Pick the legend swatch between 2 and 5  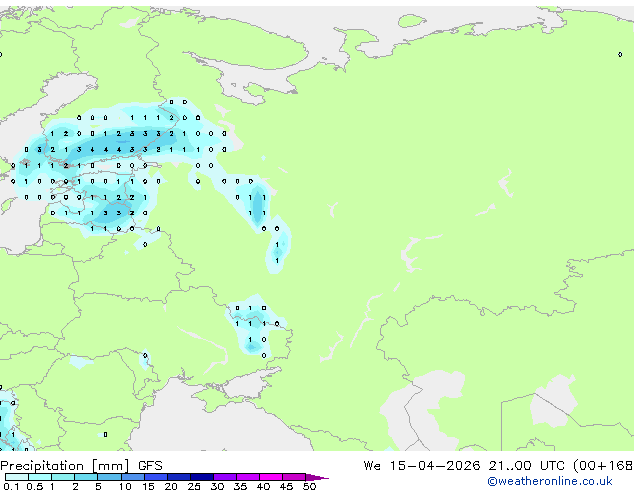click(x=86, y=477)
